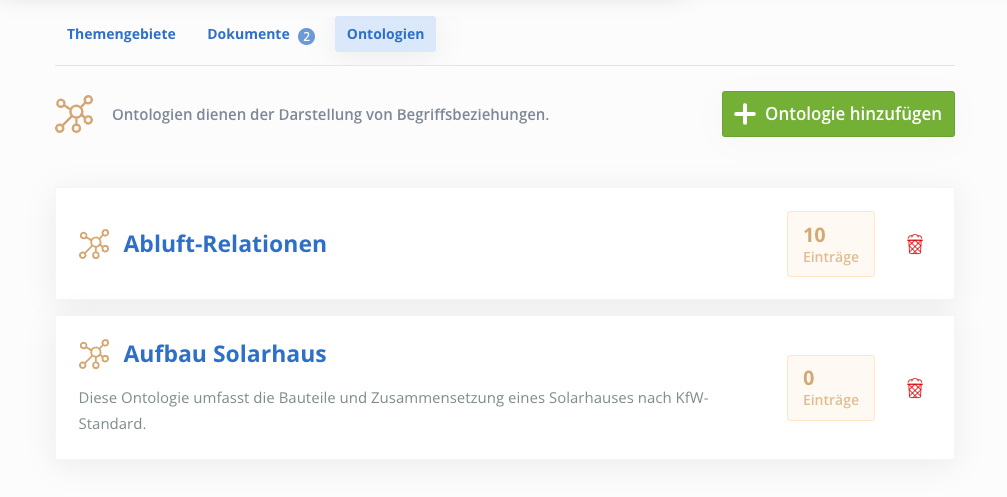
Task: Click the Ontologie hinzufügen button
Action: [x=838, y=114]
